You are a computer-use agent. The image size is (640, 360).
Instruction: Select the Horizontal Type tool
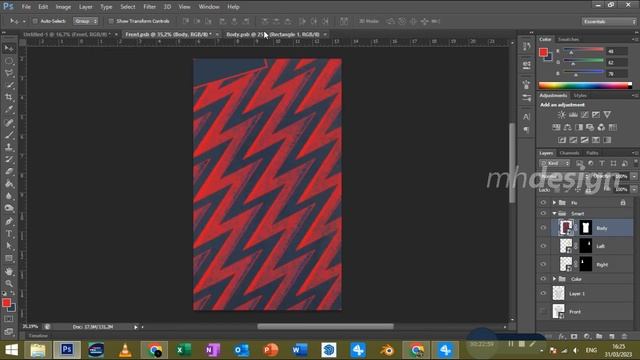(x=9, y=234)
